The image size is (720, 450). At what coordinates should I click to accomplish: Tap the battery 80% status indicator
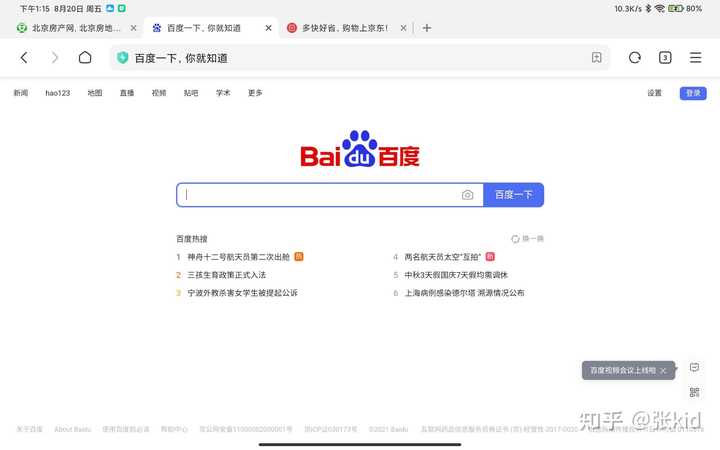click(685, 8)
